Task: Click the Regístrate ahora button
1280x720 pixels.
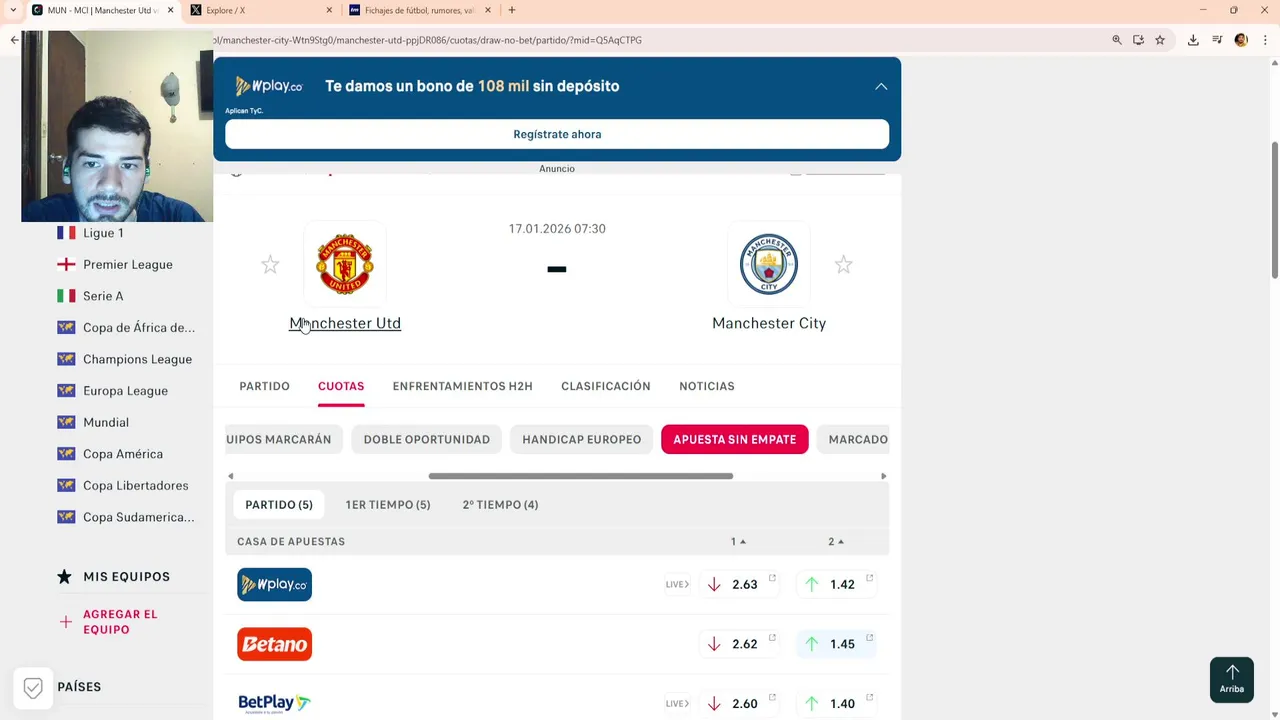Action: point(557,134)
